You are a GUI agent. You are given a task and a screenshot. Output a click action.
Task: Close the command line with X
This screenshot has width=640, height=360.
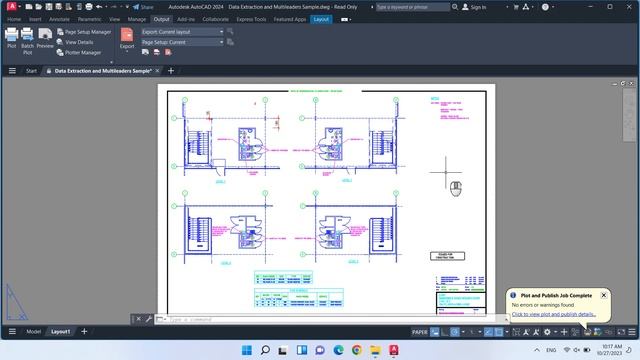click(x=138, y=319)
